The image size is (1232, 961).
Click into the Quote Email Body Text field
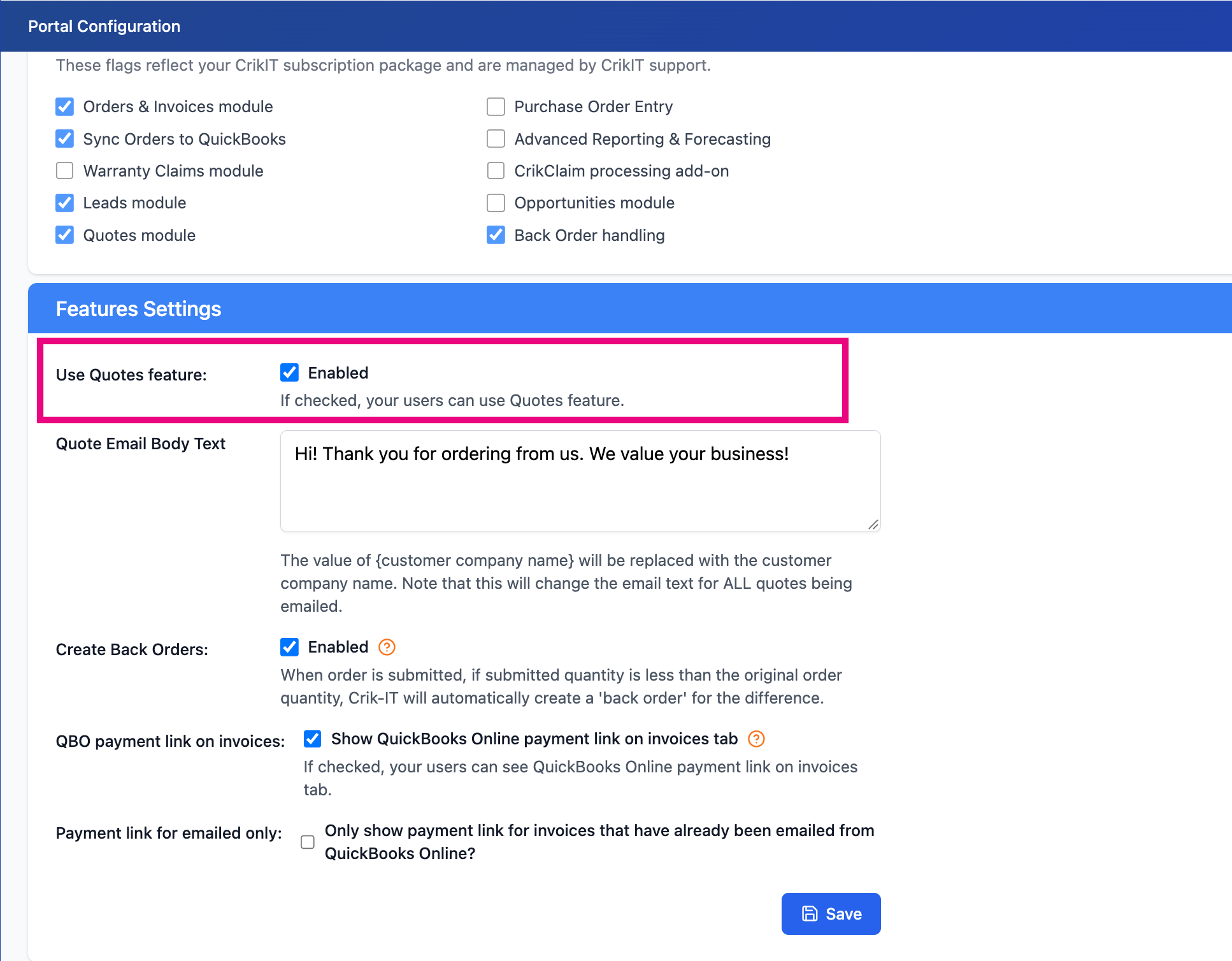(580, 481)
